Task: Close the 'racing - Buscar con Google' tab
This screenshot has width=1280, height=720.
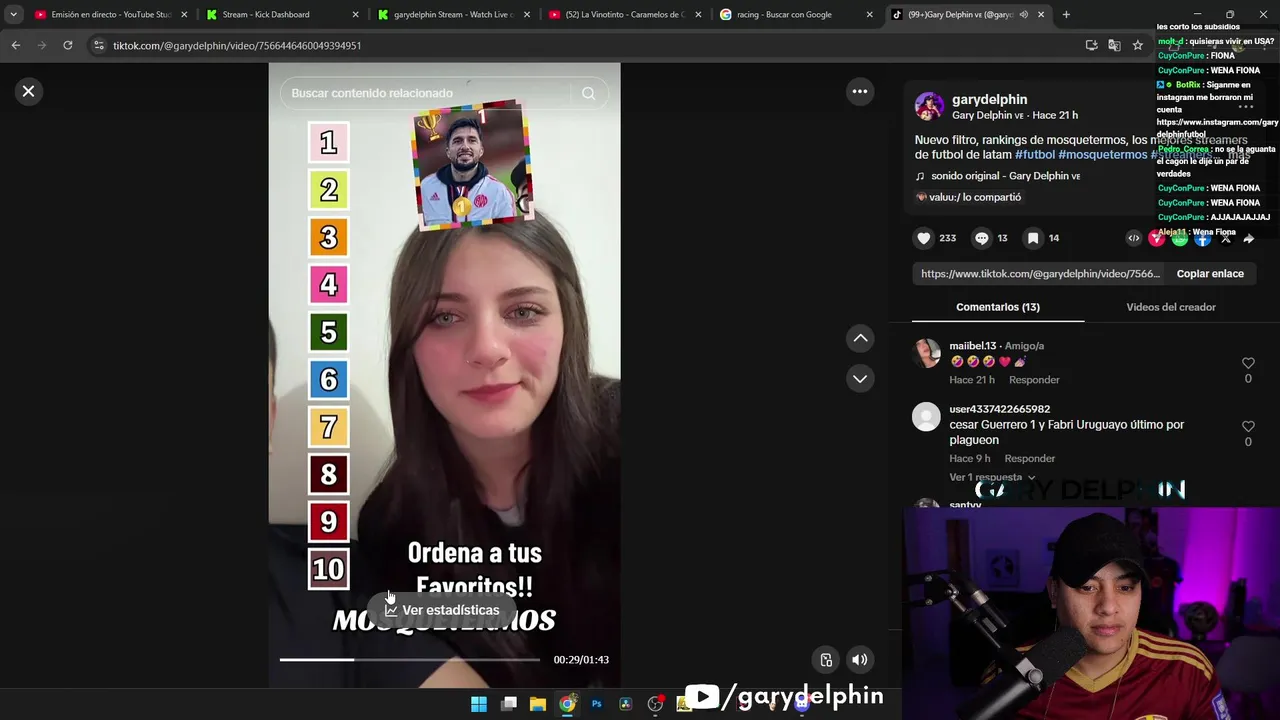Action: pyautogui.click(x=869, y=15)
